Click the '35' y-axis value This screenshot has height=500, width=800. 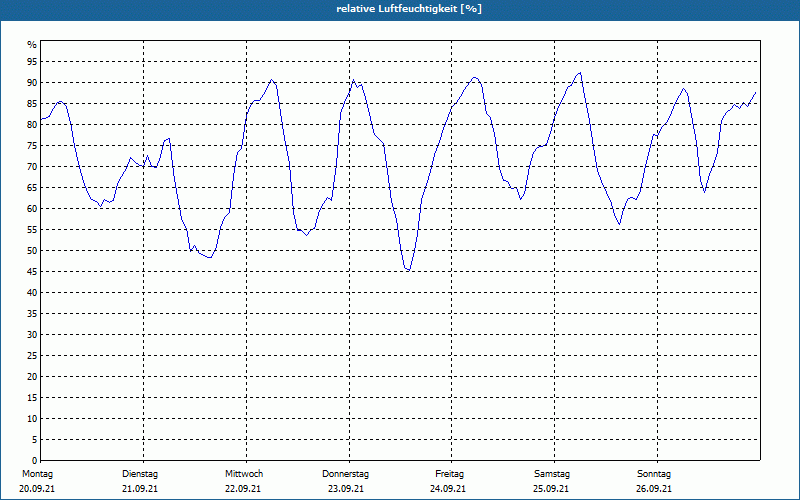[x=32, y=314]
